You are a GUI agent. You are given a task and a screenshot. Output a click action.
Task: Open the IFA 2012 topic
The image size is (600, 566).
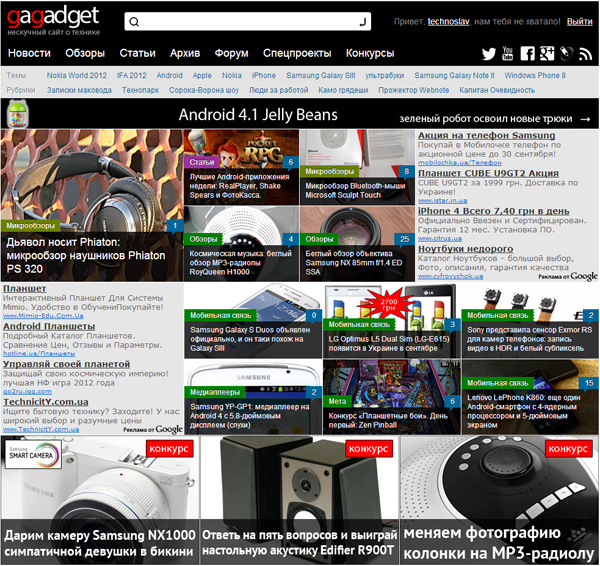(132, 75)
